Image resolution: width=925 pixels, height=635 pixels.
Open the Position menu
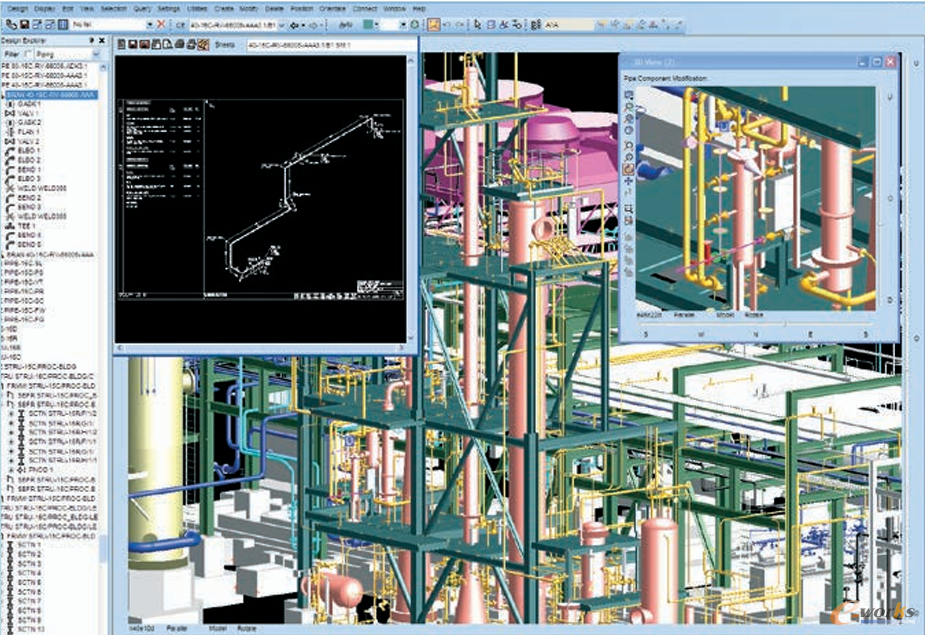pos(301,9)
